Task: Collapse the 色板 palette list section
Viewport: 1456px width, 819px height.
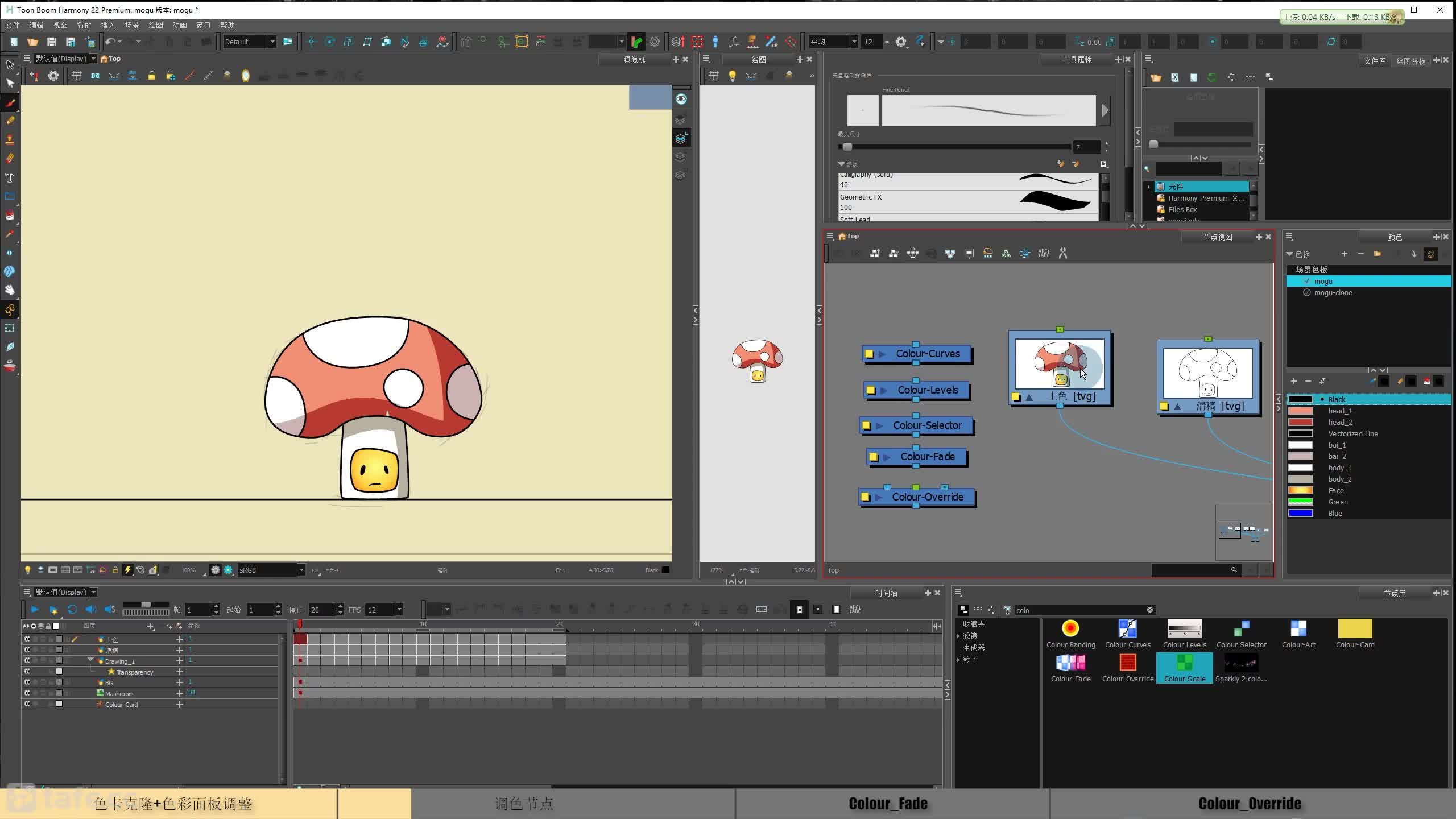Action: coord(1289,254)
